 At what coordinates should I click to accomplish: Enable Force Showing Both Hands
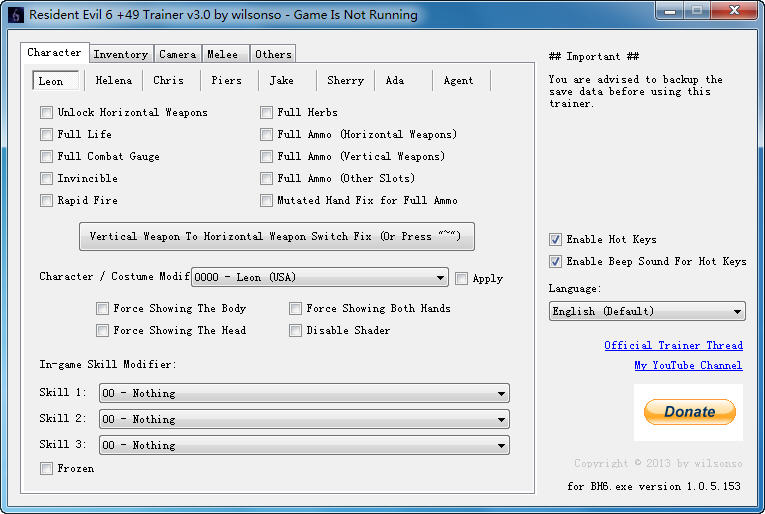[295, 309]
